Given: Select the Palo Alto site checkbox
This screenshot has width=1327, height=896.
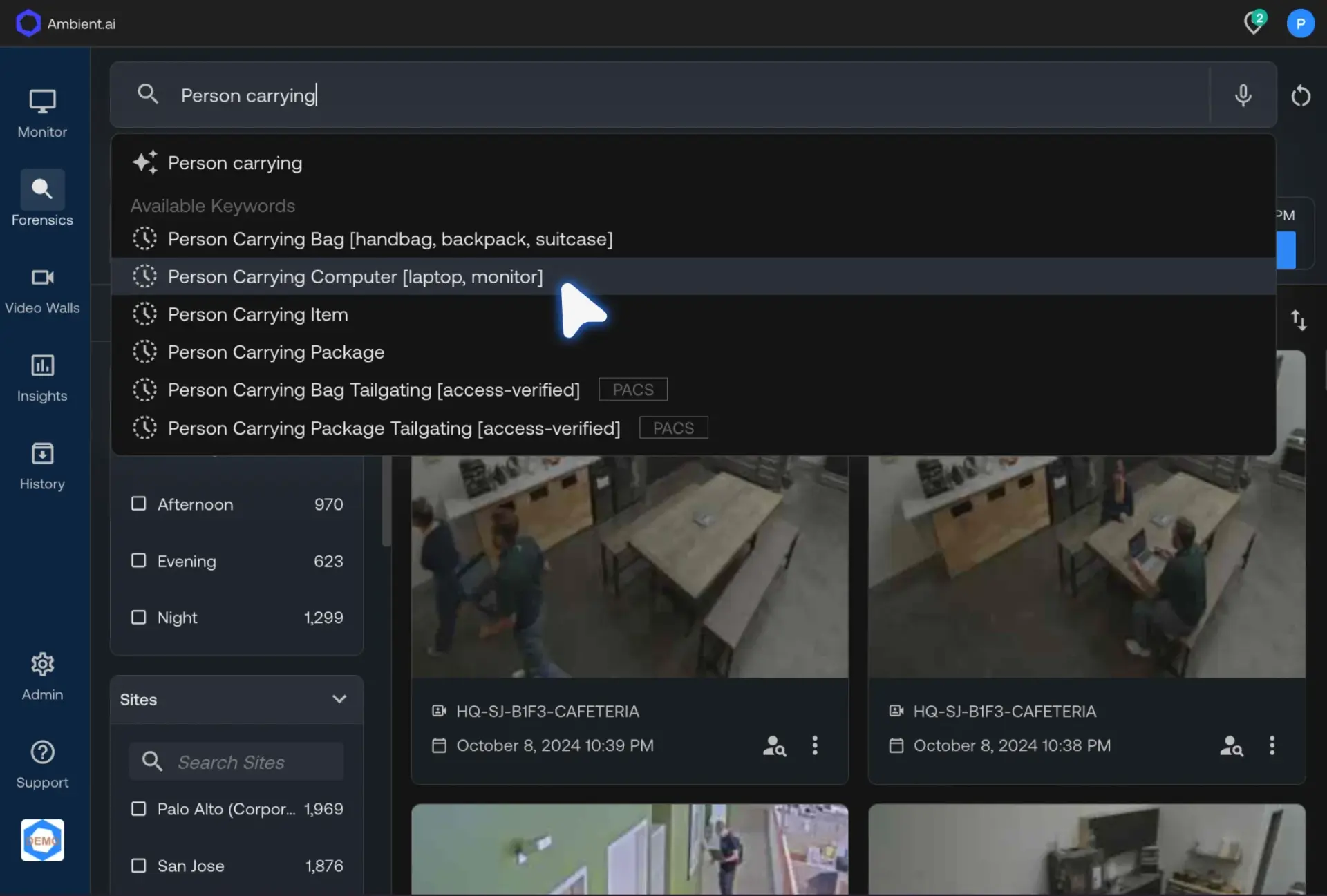Looking at the screenshot, I should pyautogui.click(x=138, y=808).
